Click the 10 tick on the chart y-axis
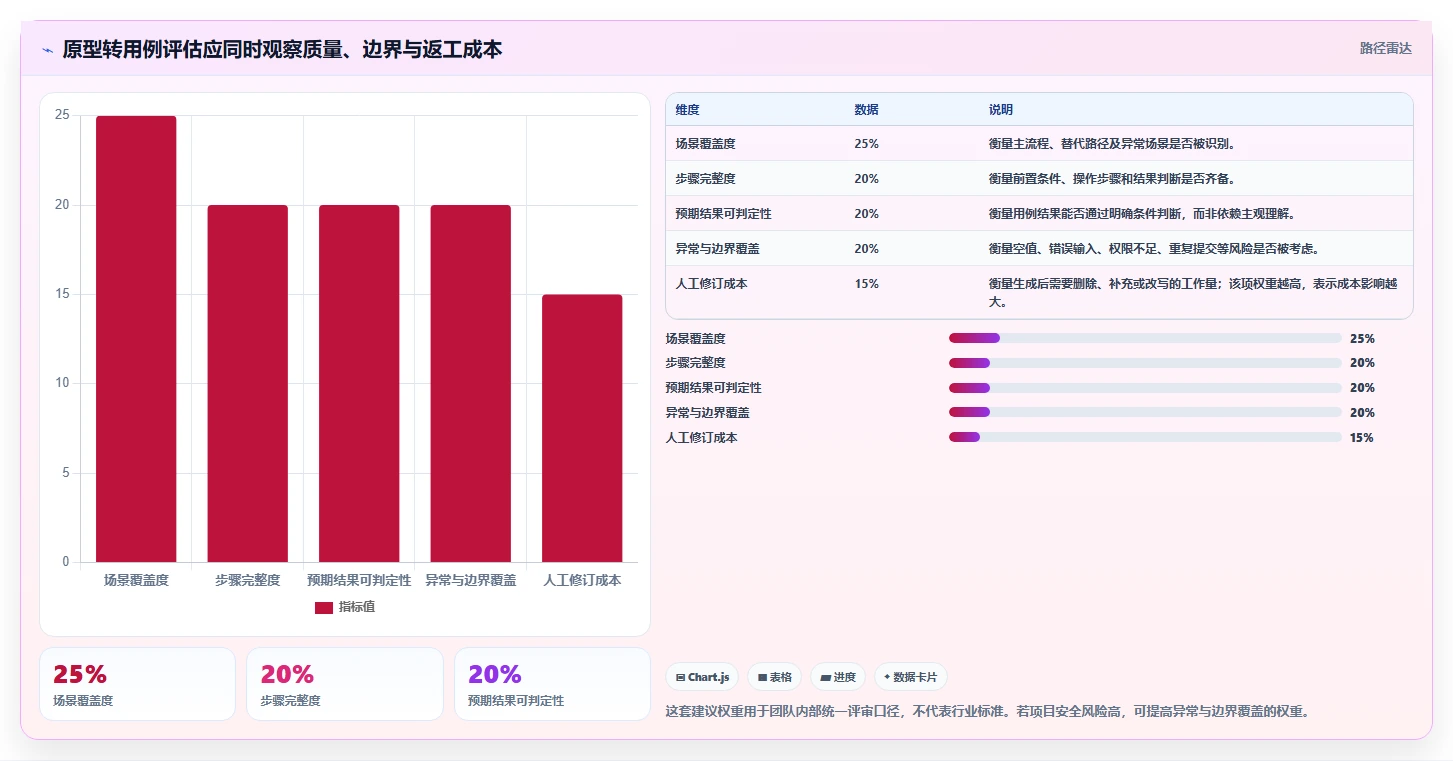 point(62,383)
